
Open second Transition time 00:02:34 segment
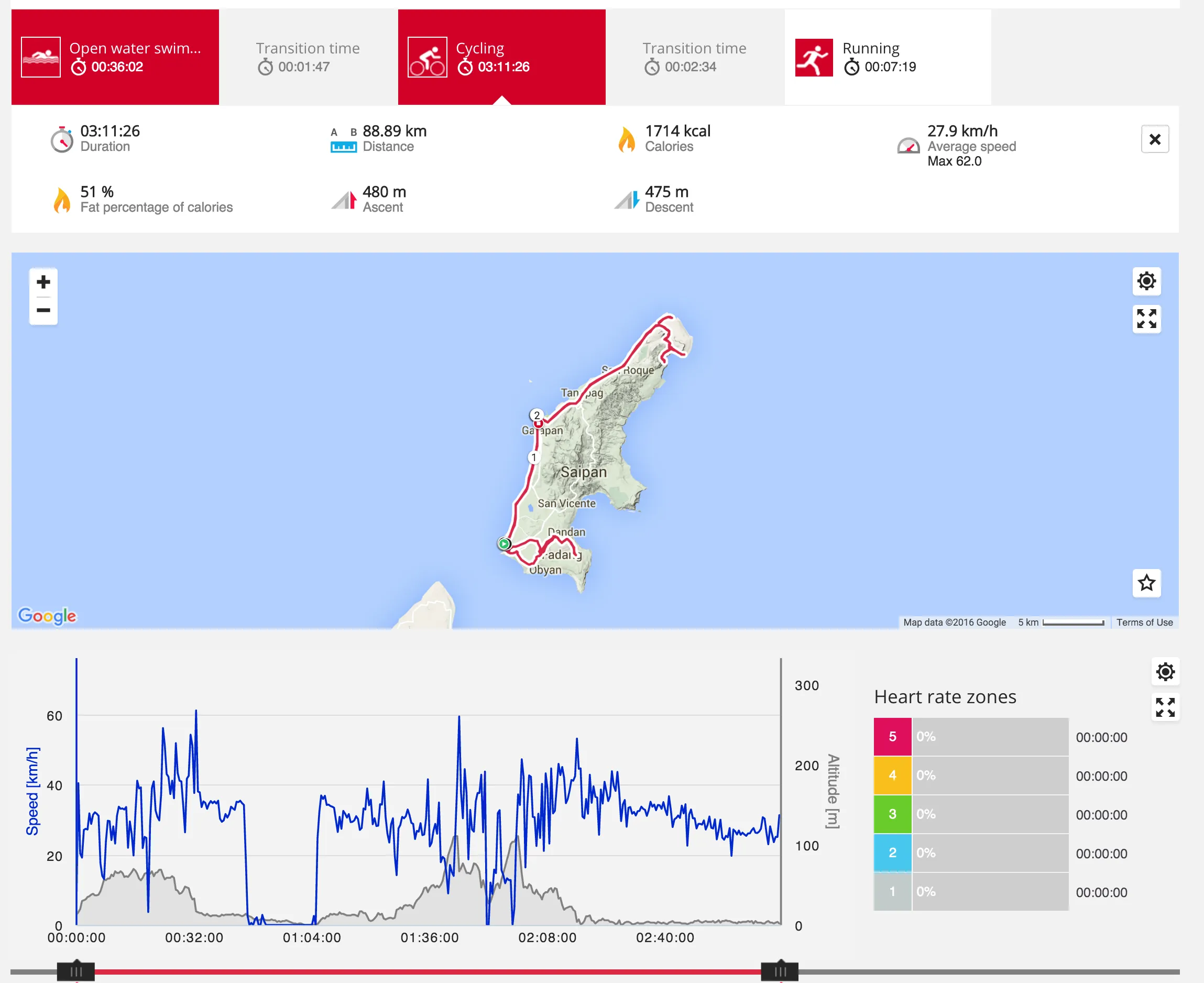tap(695, 57)
